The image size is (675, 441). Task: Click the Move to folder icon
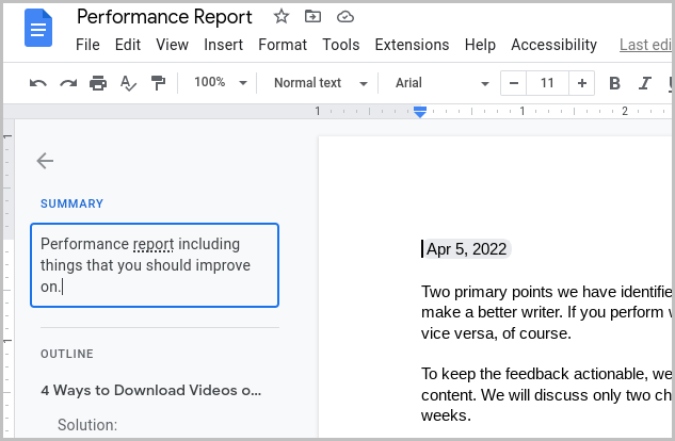pyautogui.click(x=313, y=17)
